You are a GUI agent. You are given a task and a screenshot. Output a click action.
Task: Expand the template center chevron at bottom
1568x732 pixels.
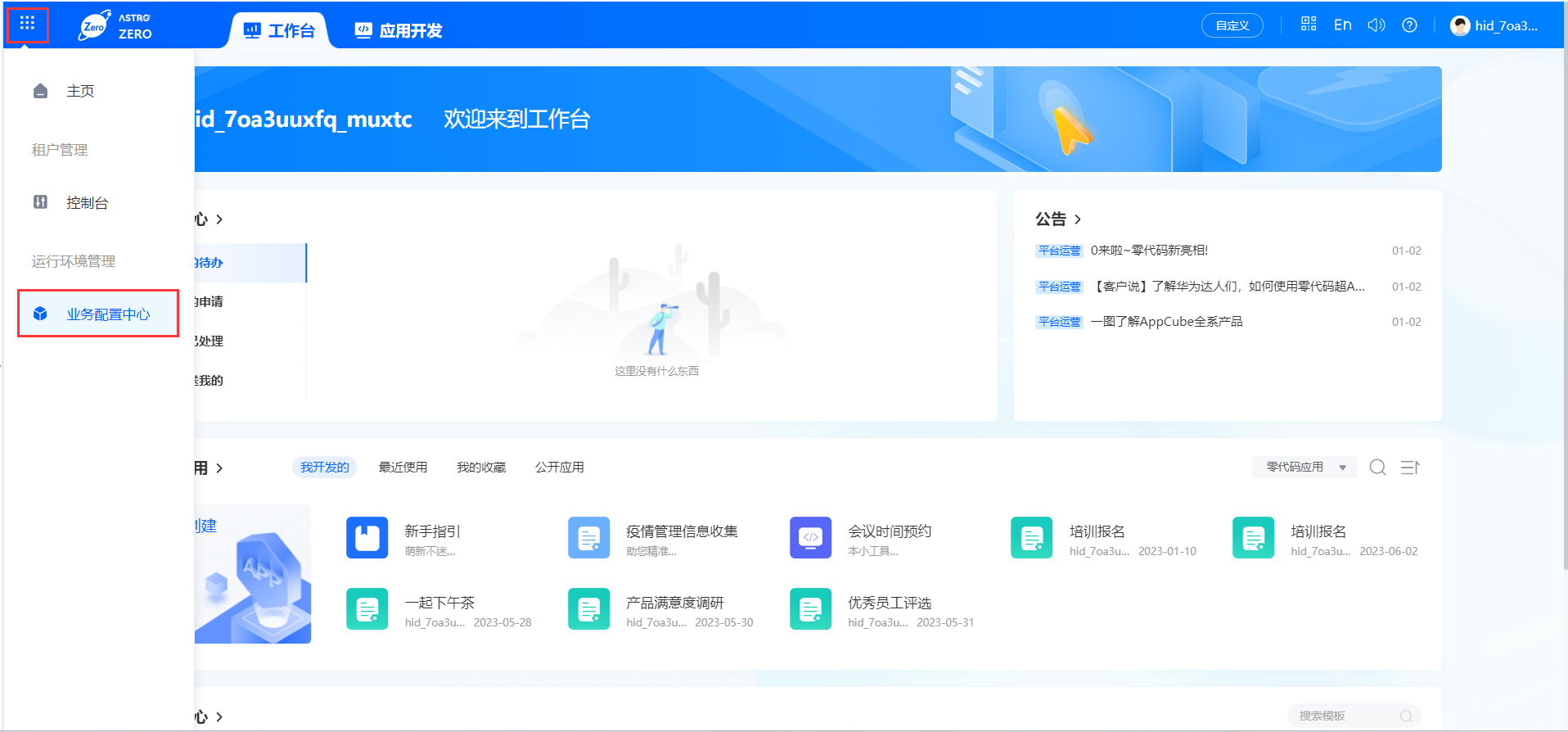coord(219,717)
